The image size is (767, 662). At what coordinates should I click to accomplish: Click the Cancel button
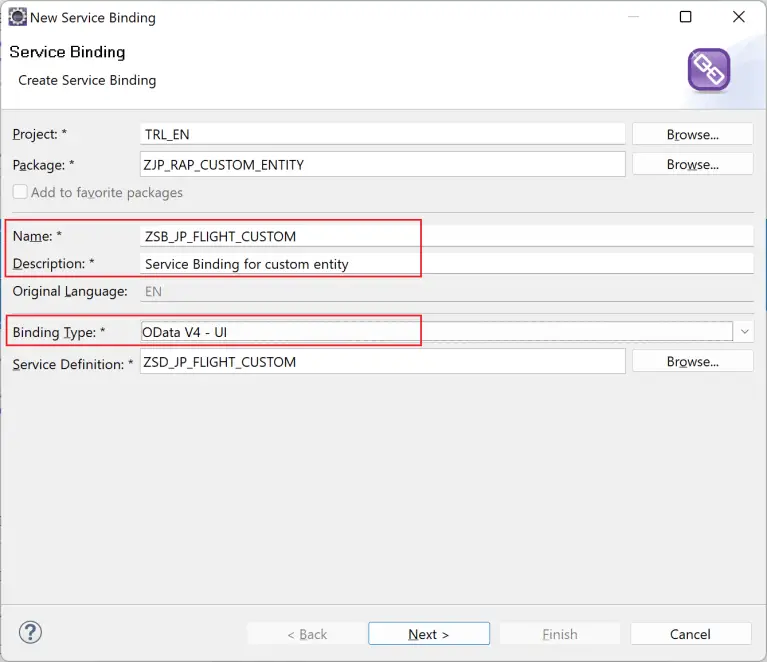(x=690, y=634)
